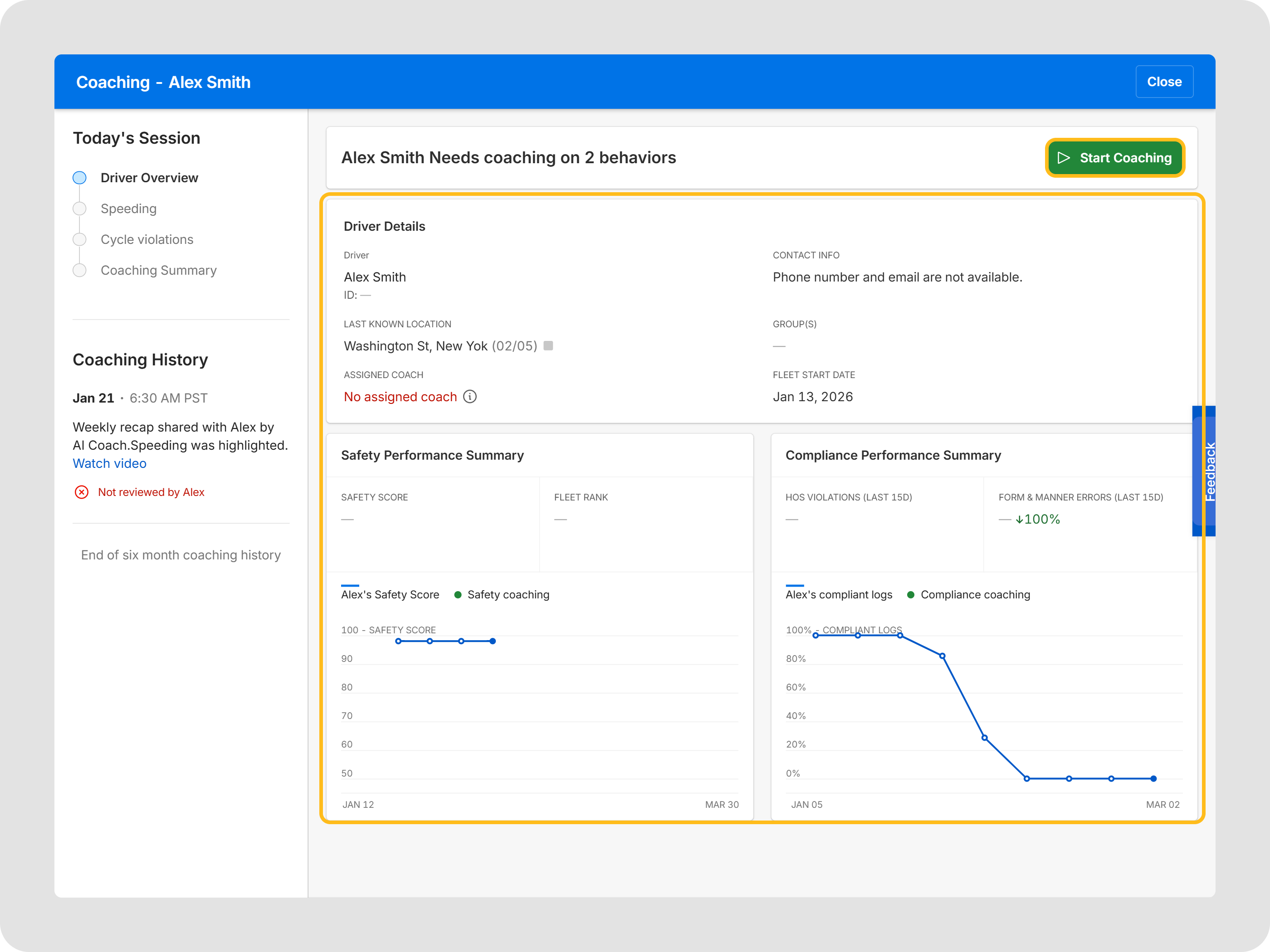Go to the Coaching Summary step
This screenshot has height=952, width=1270.
coord(158,270)
